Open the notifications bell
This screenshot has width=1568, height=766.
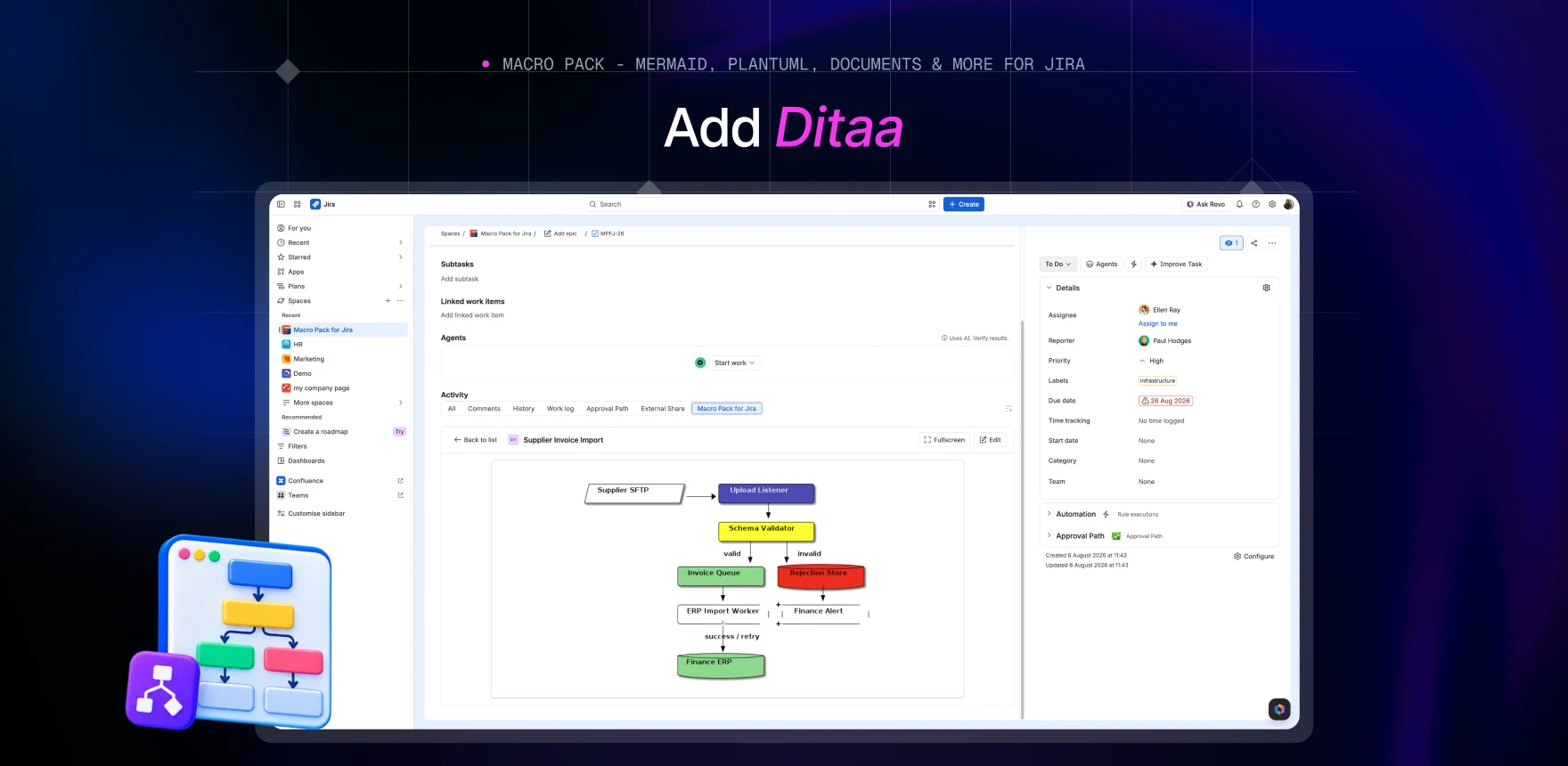1239,204
